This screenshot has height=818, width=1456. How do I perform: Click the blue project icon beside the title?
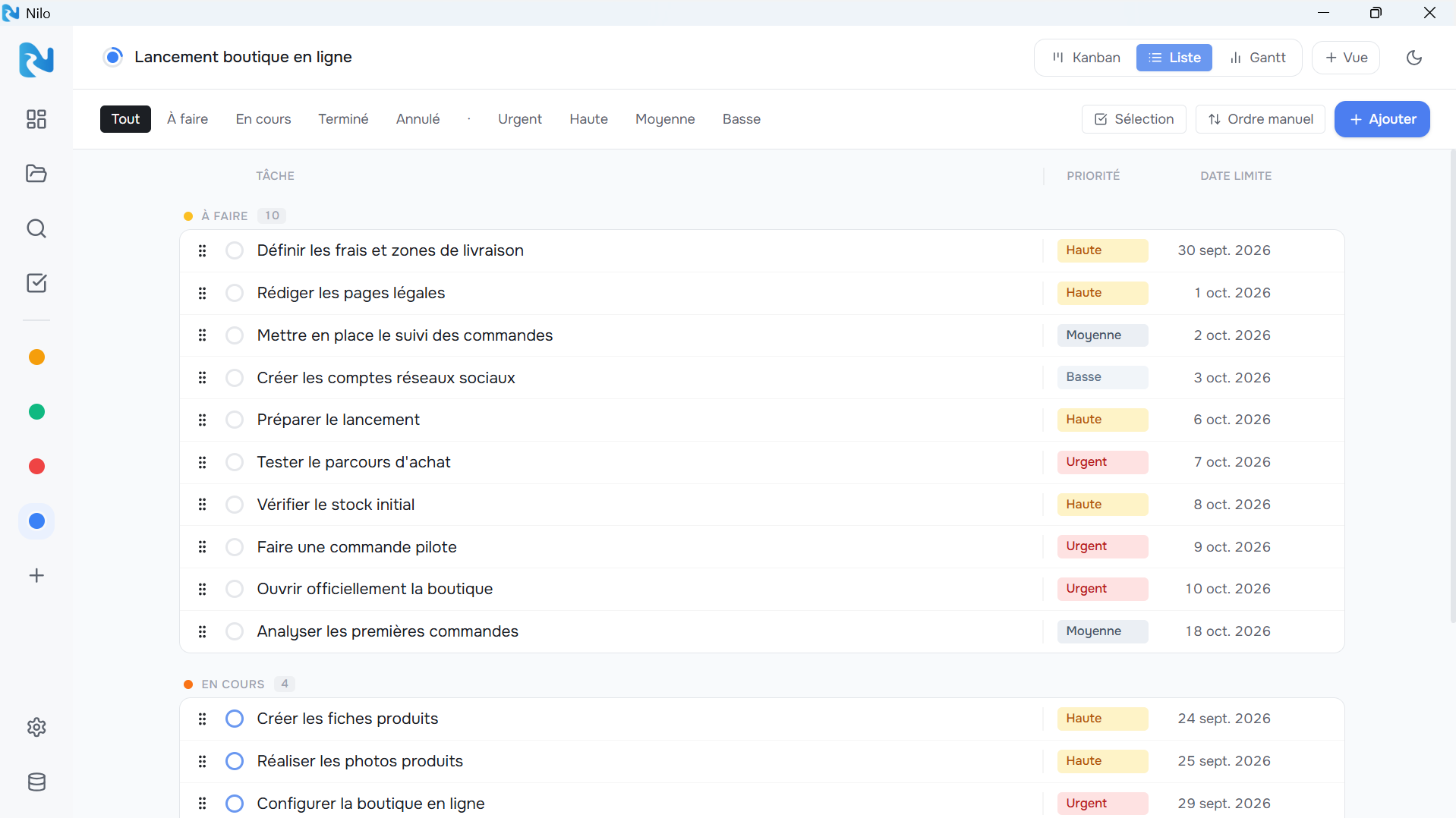pos(113,57)
